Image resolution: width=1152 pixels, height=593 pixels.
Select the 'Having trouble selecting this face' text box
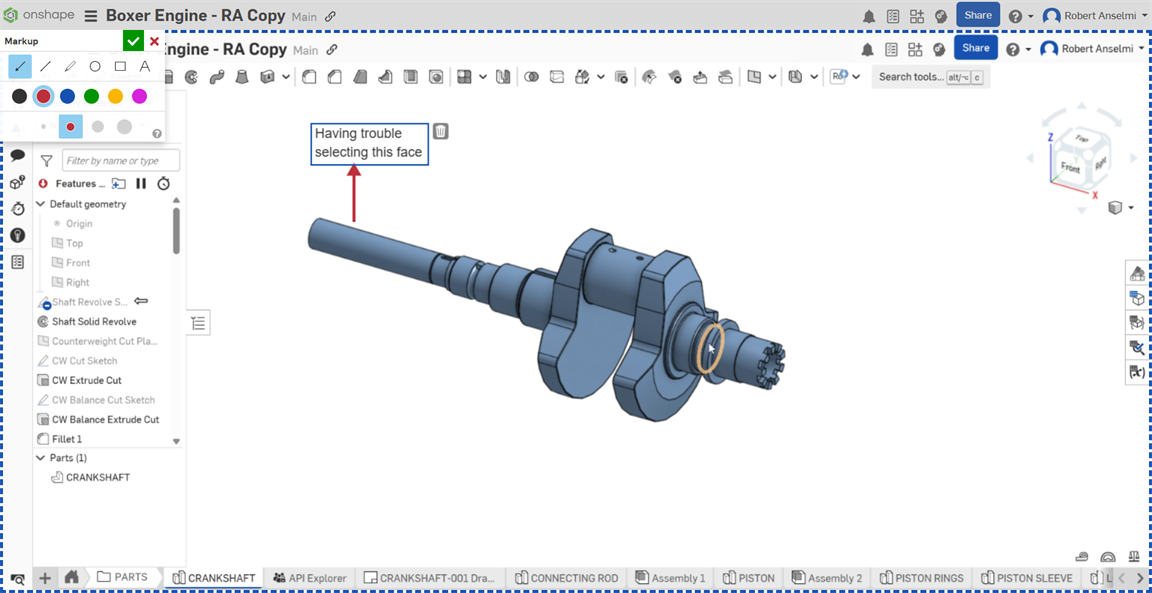(x=369, y=143)
